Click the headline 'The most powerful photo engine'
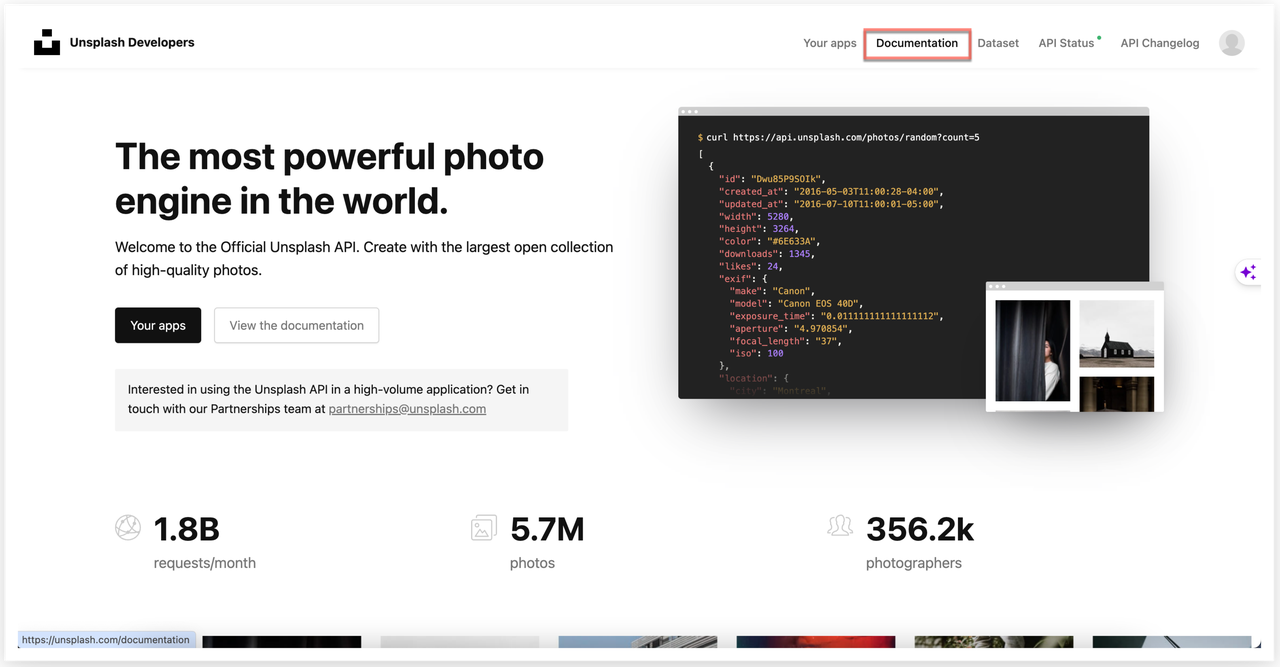The width and height of the screenshot is (1280, 667). (330, 179)
